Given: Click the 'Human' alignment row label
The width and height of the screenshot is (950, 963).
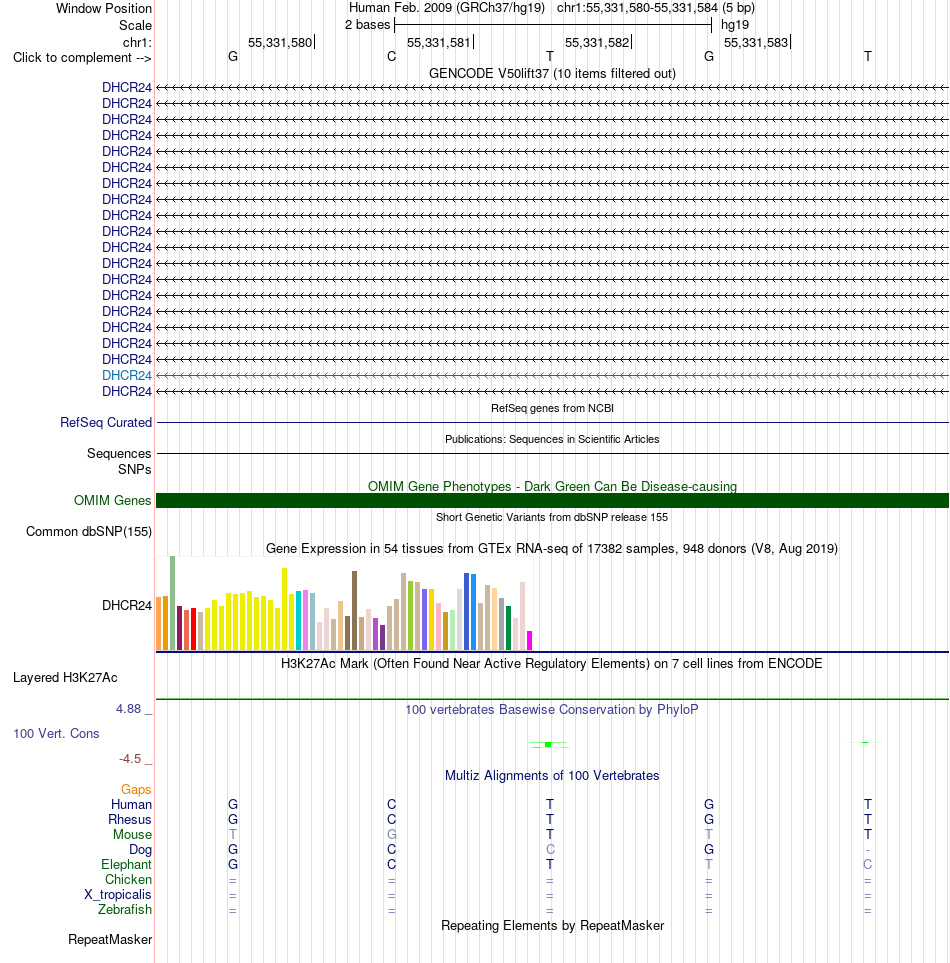Looking at the screenshot, I should [131, 805].
